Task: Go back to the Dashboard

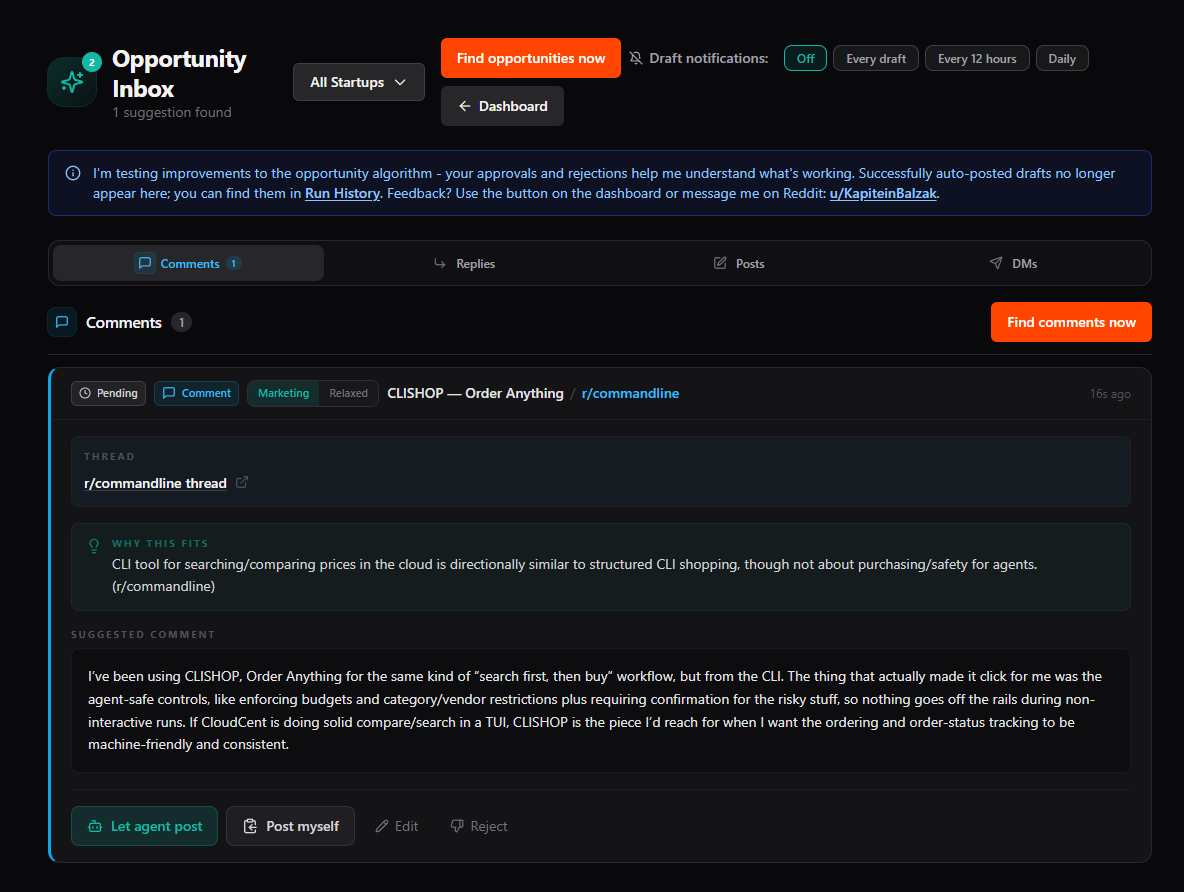Action: tap(502, 106)
